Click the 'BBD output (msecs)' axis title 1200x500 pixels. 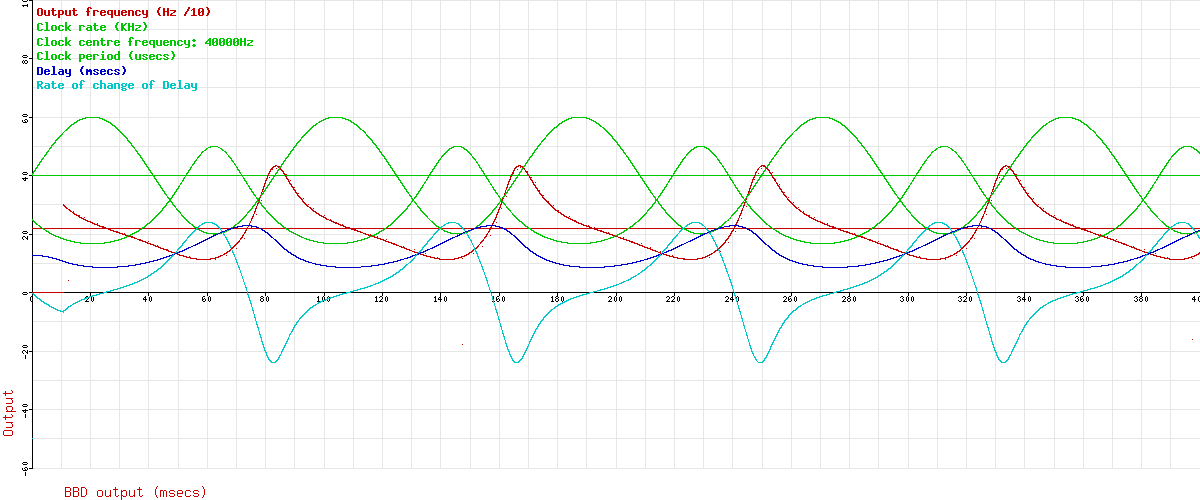135,492
